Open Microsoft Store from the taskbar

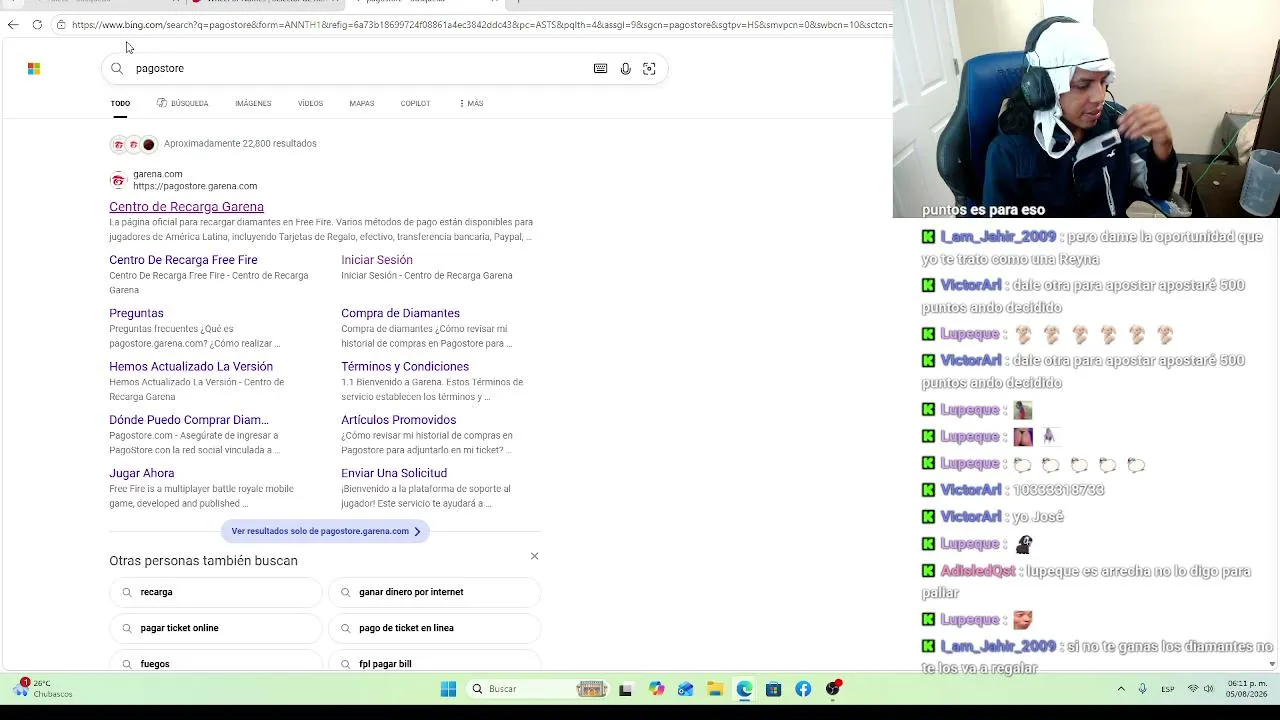[x=773, y=689]
